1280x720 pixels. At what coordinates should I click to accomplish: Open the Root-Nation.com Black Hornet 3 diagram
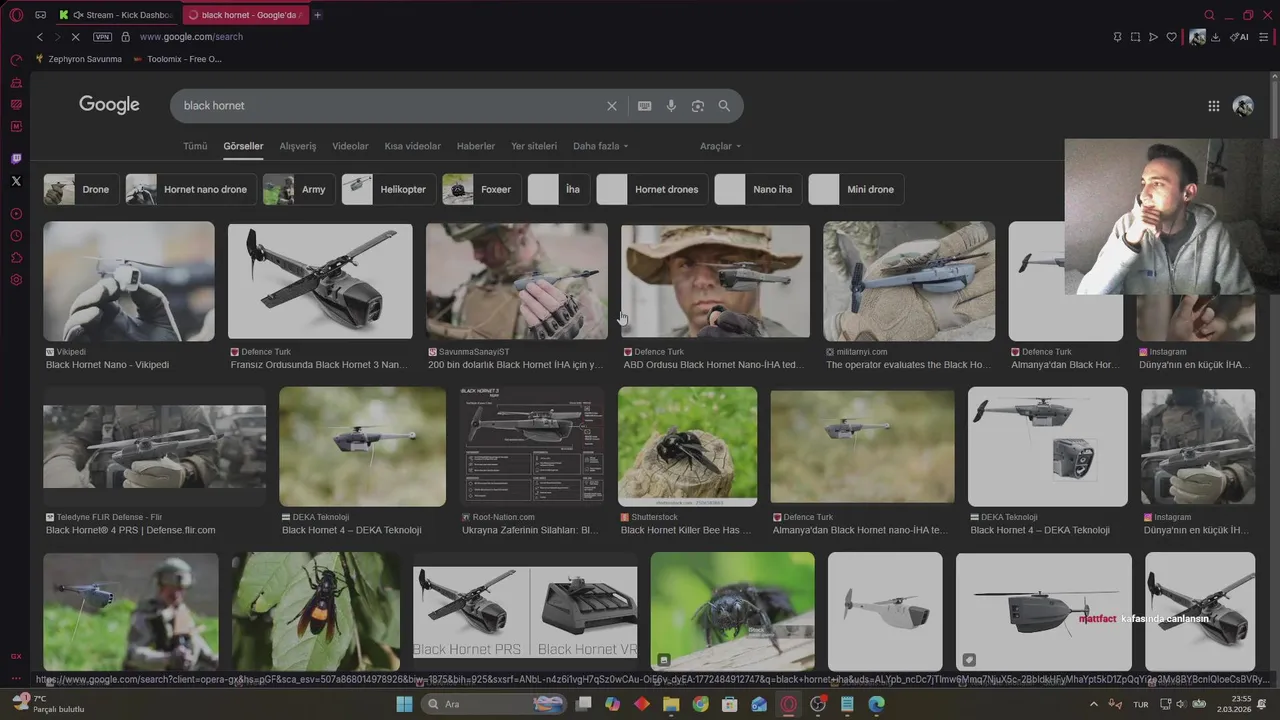532,446
